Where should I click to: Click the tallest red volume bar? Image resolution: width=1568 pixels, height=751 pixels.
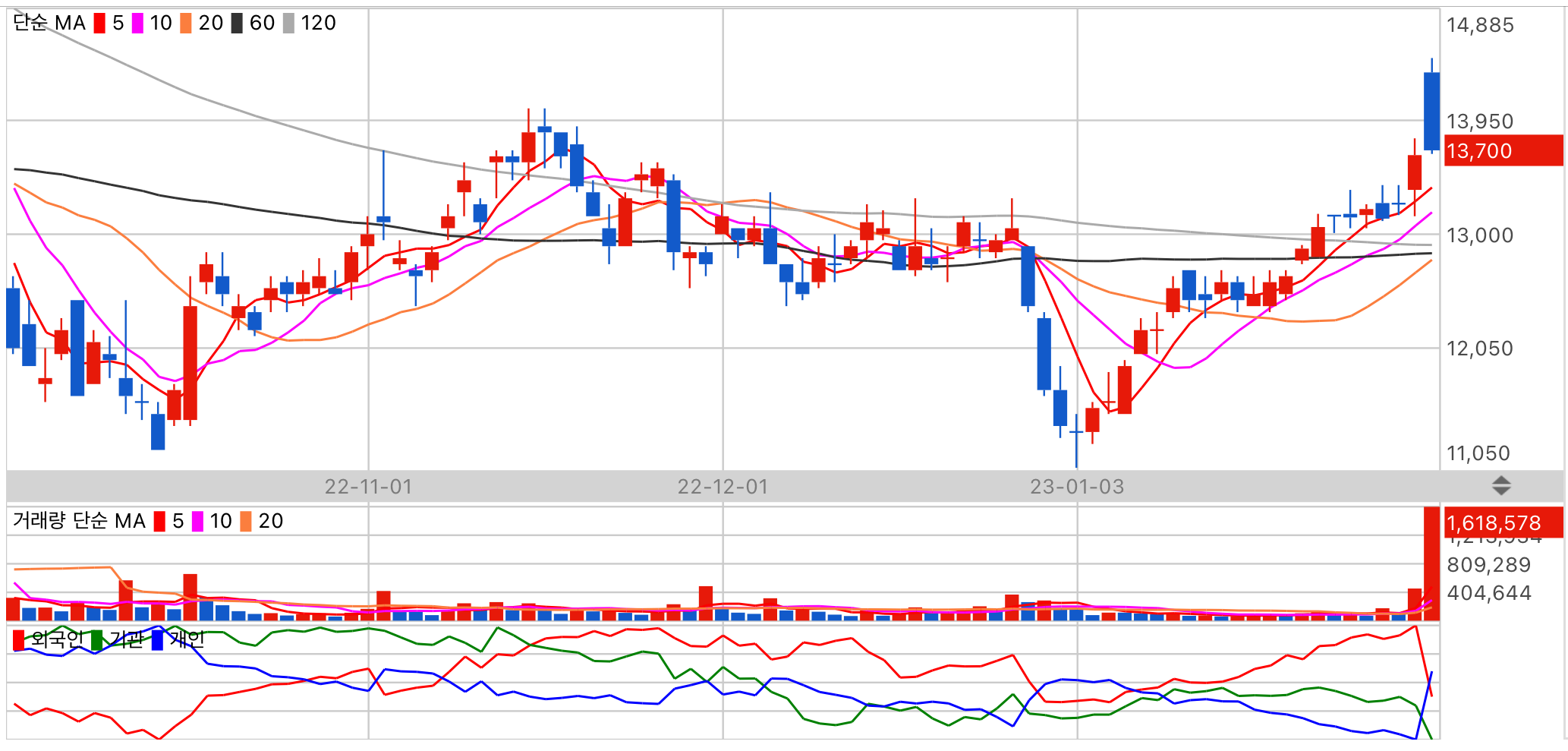(1431, 563)
